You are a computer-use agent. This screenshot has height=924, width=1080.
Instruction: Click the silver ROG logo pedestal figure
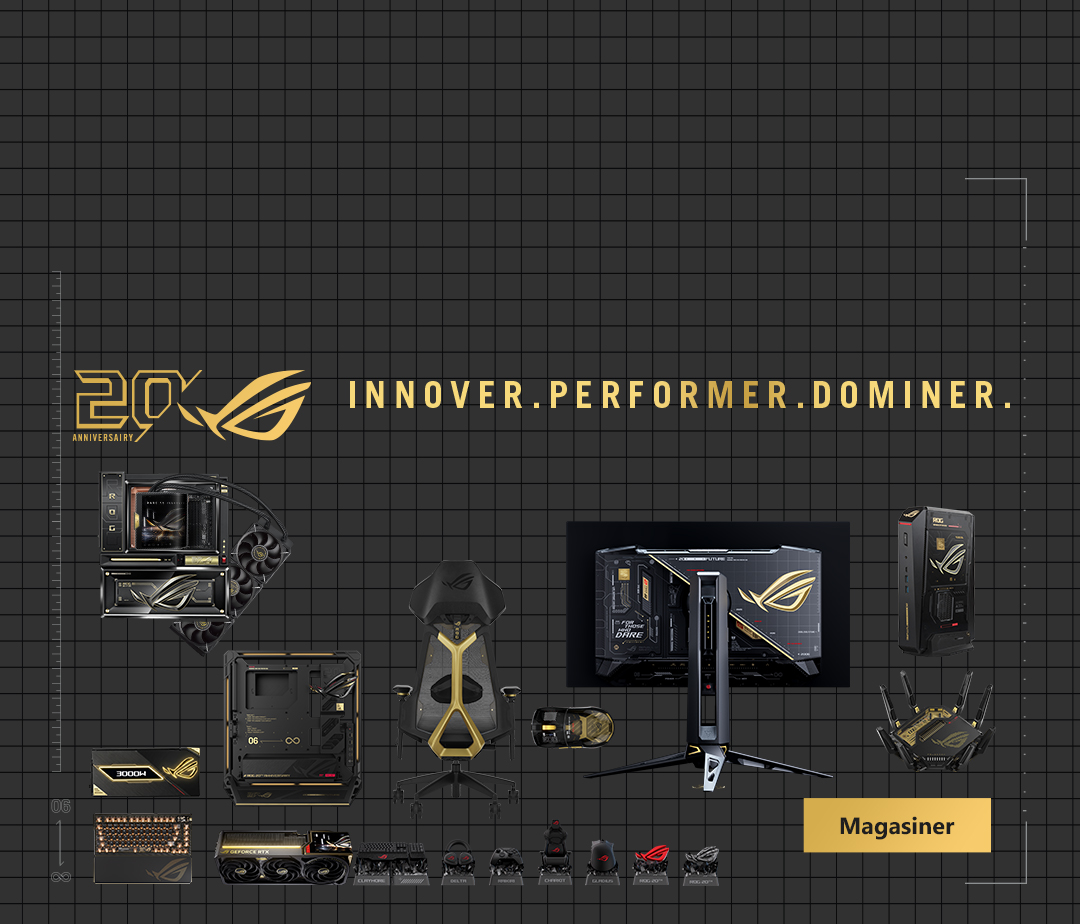[x=700, y=865]
